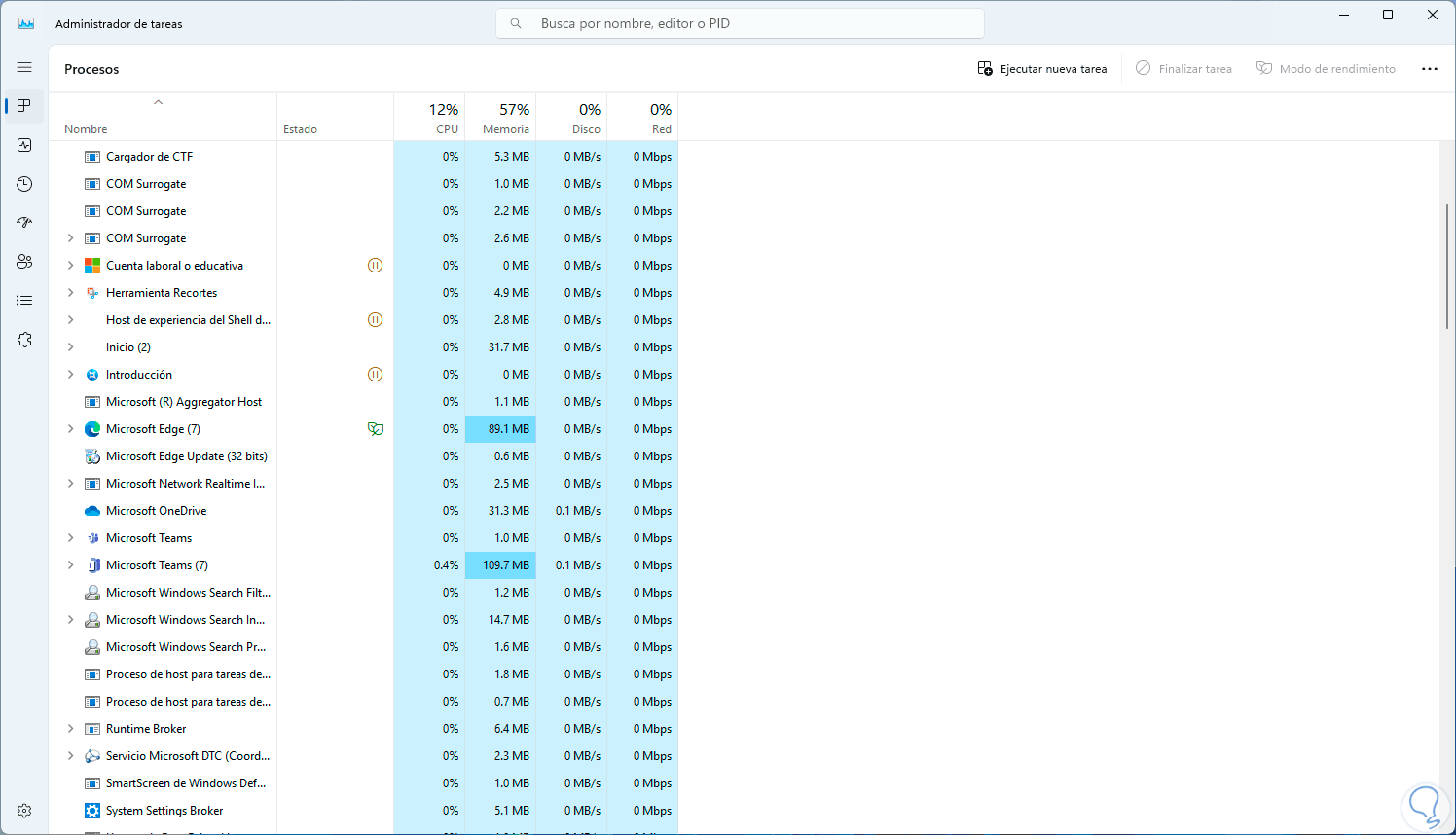Image resolution: width=1456 pixels, height=835 pixels.
Task: Sort processes by the Estado column
Action: point(336,117)
